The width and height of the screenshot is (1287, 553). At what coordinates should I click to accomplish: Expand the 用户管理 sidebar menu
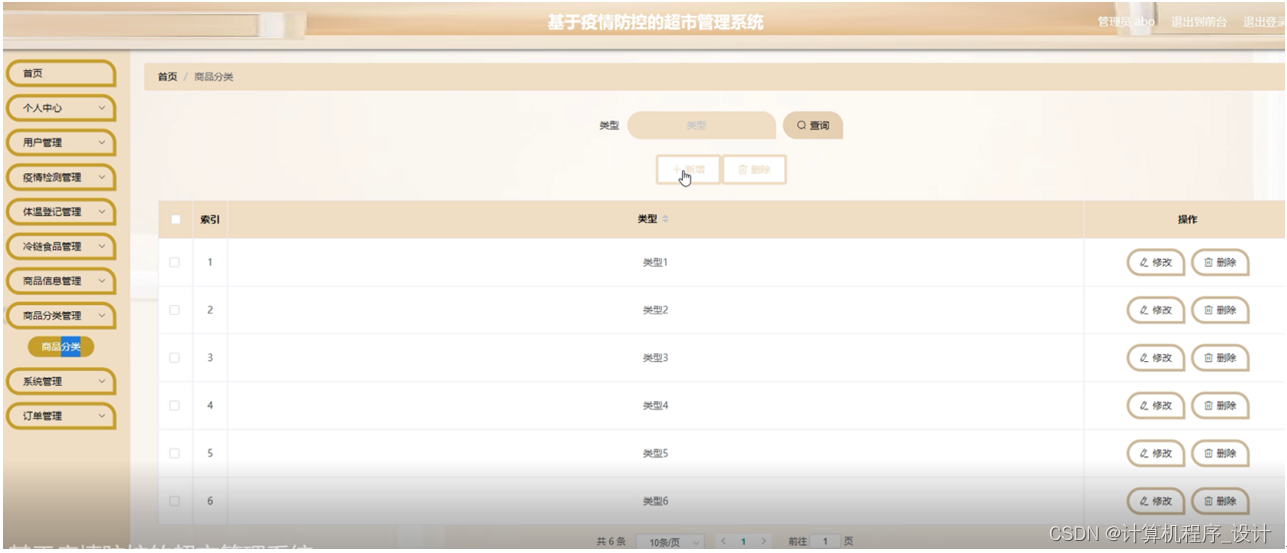[x=61, y=143]
